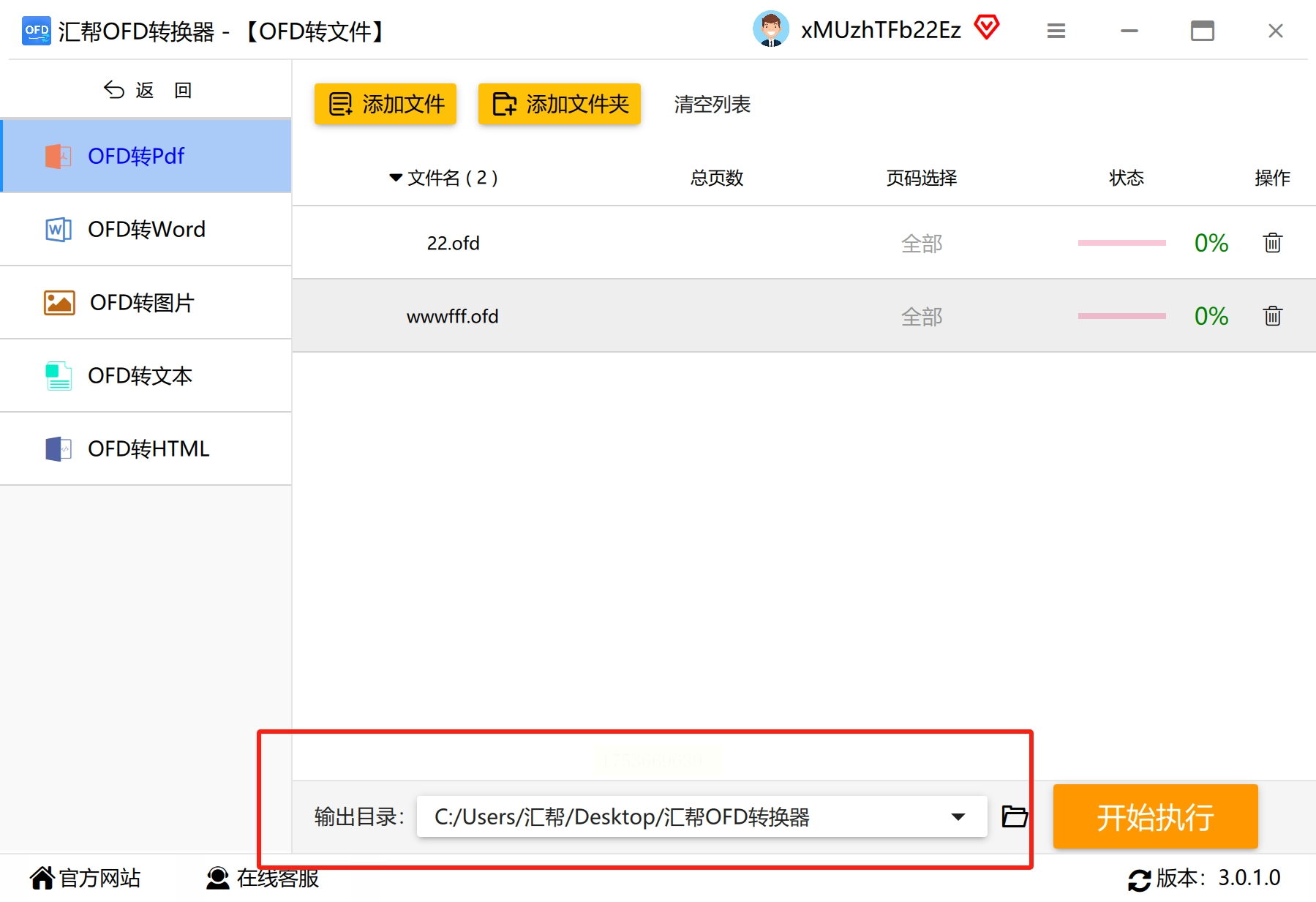The image size is (1316, 902).
Task: Click the OFD转文本 text file icon
Action: pos(59,375)
